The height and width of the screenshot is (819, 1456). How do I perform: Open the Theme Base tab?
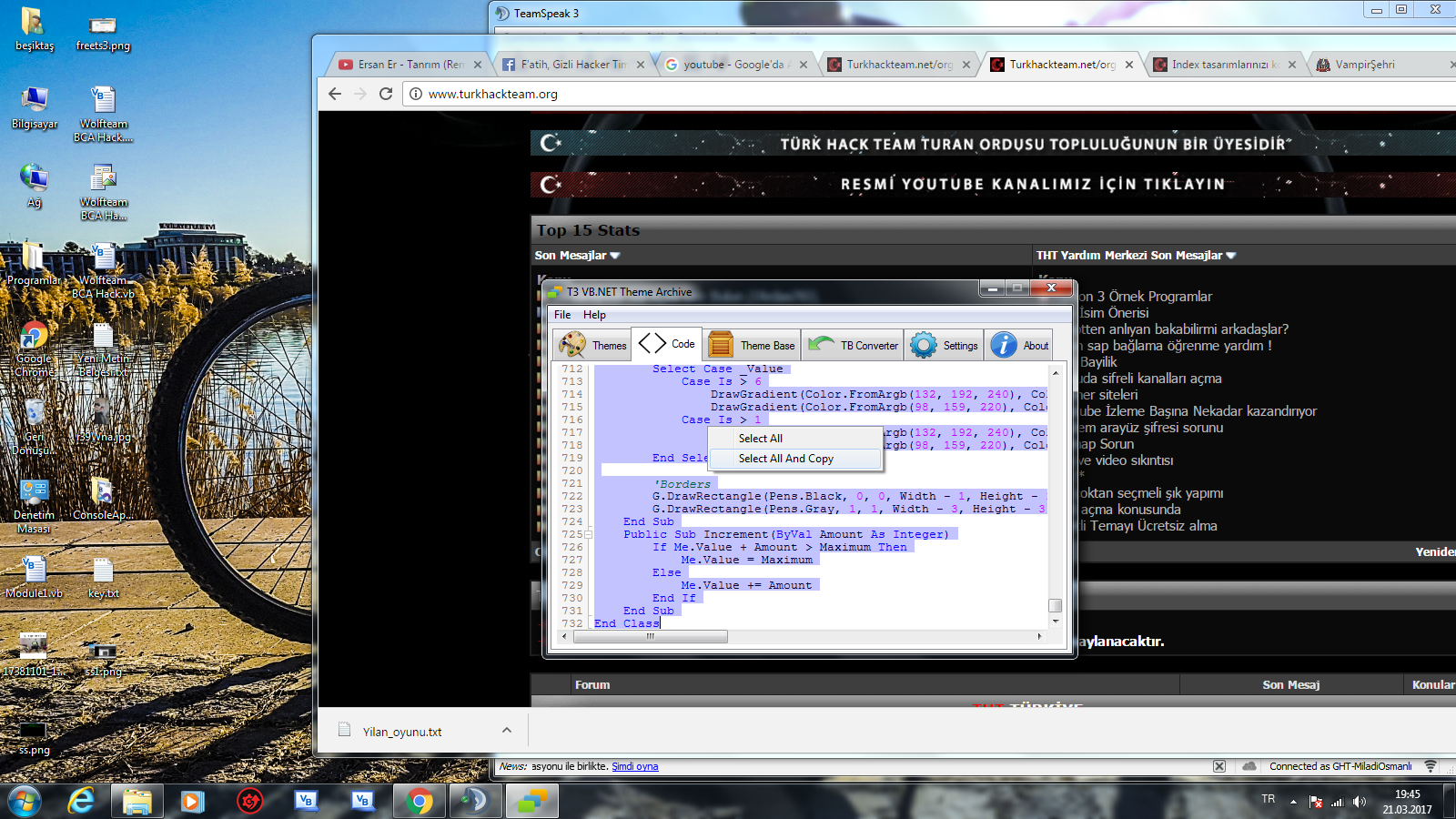tap(752, 345)
